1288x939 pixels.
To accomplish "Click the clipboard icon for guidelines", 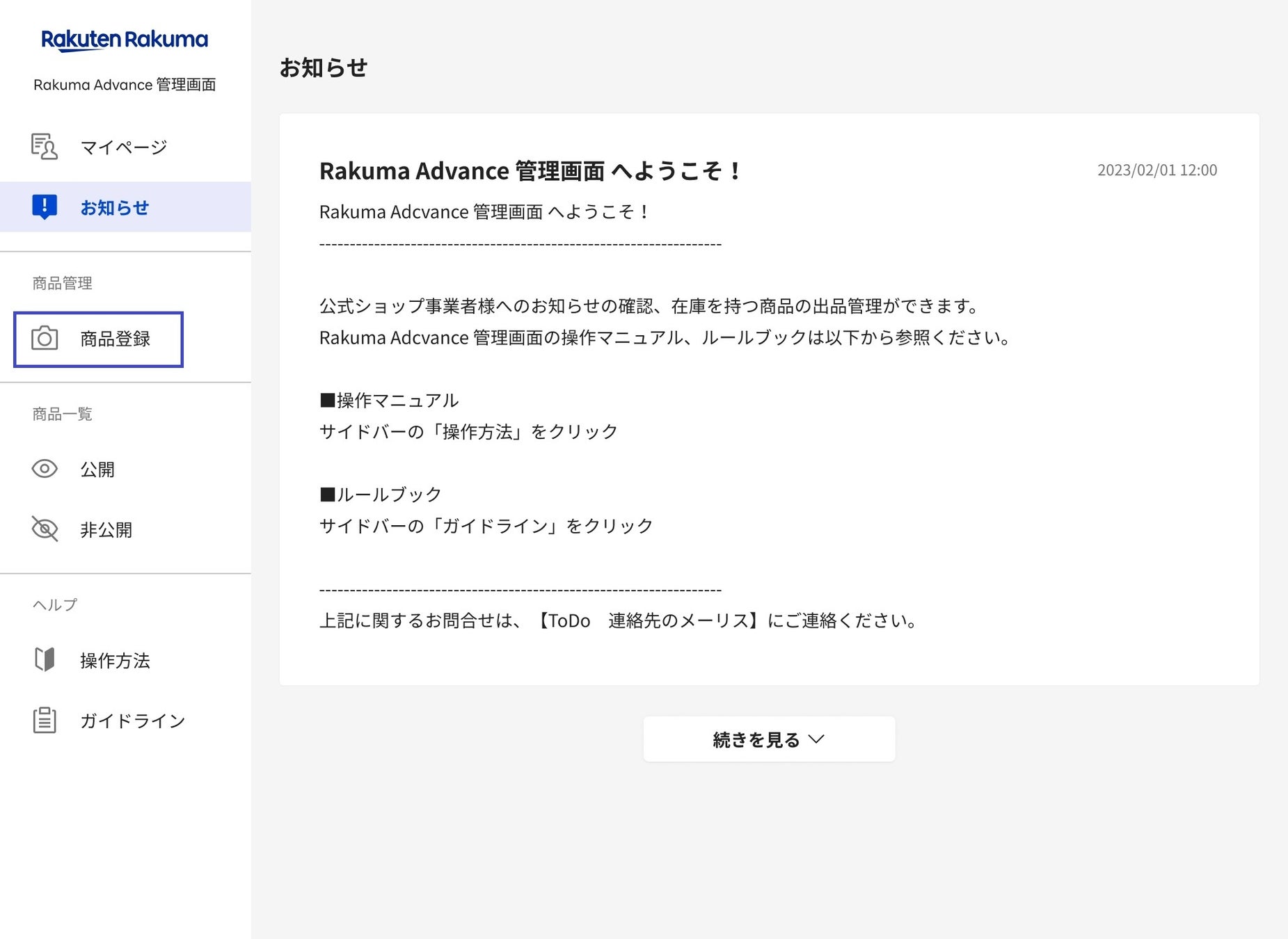I will coord(45,720).
